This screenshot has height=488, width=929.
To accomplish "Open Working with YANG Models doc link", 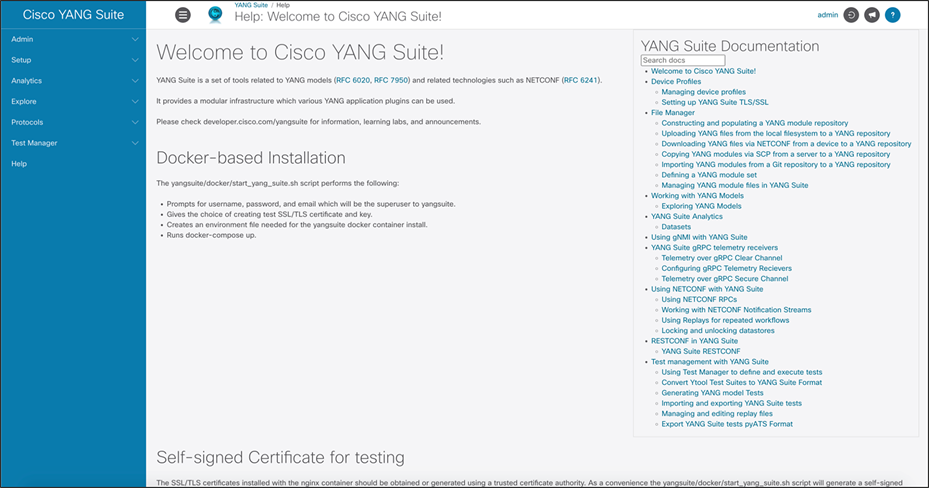I will (697, 195).
